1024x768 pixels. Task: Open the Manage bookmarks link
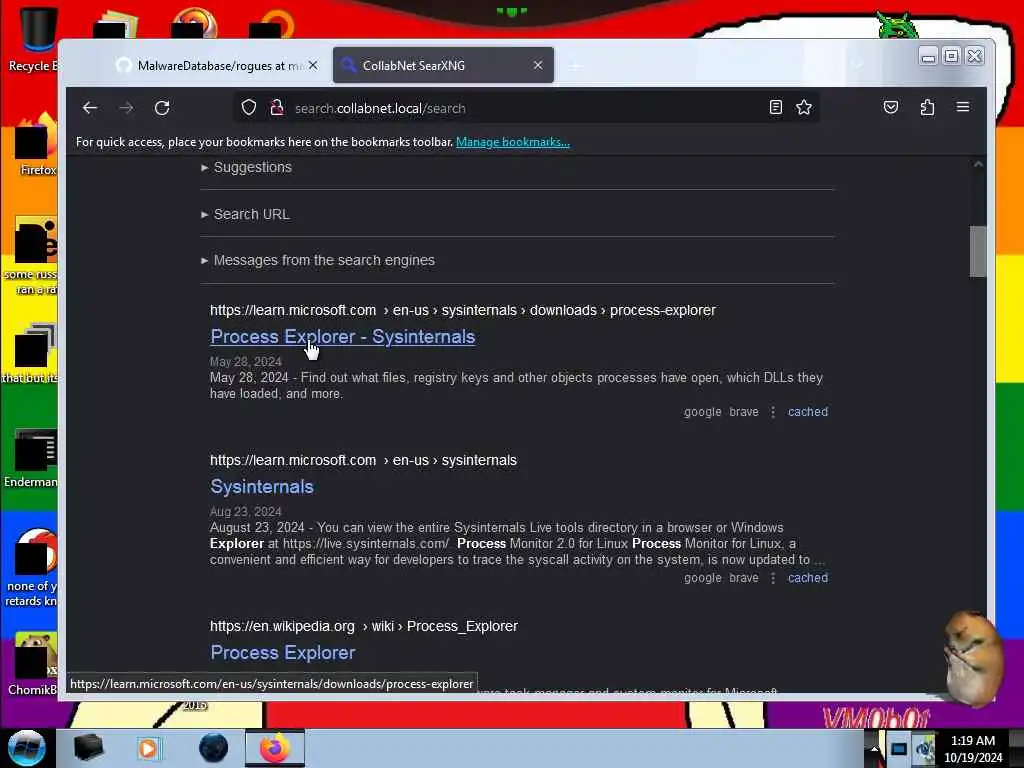513,142
